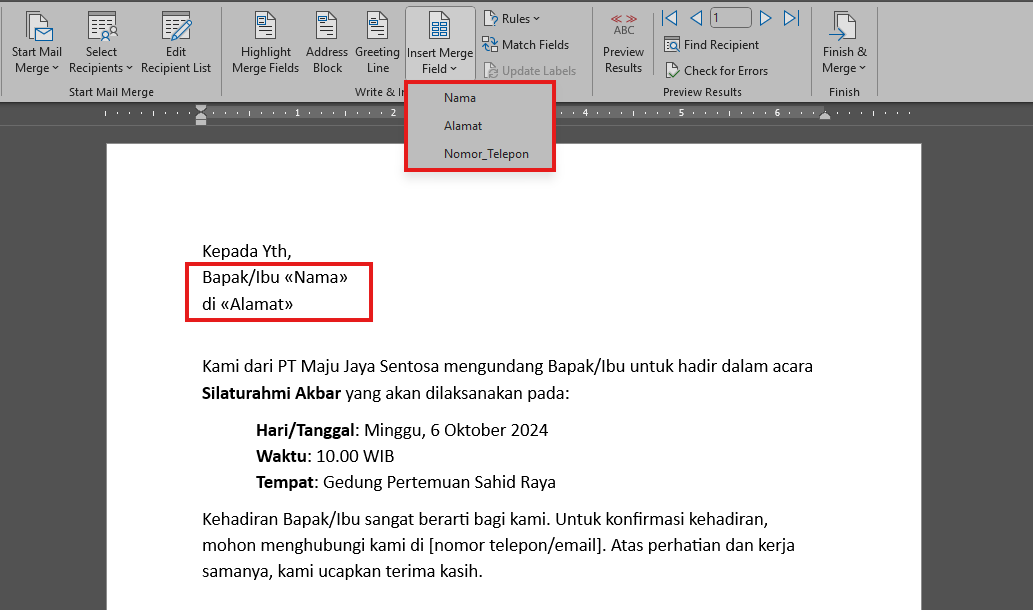Insert an Address Block
This screenshot has height=610, width=1033.
(x=326, y=40)
